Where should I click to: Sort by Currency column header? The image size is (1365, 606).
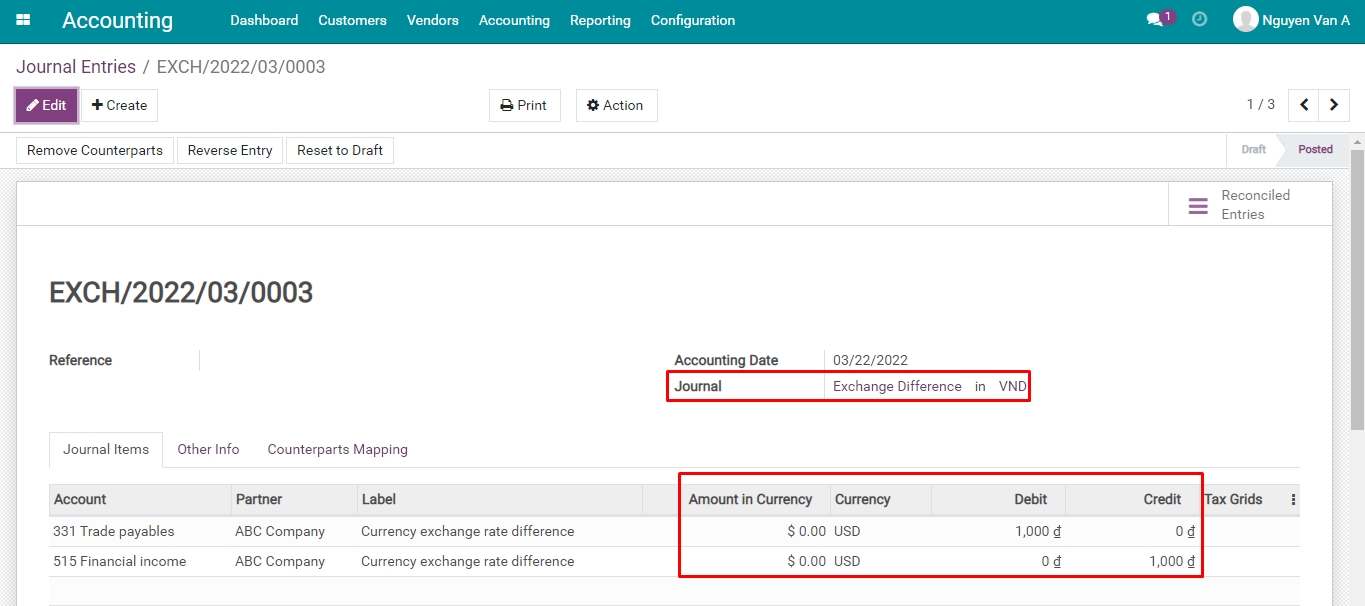click(880, 499)
